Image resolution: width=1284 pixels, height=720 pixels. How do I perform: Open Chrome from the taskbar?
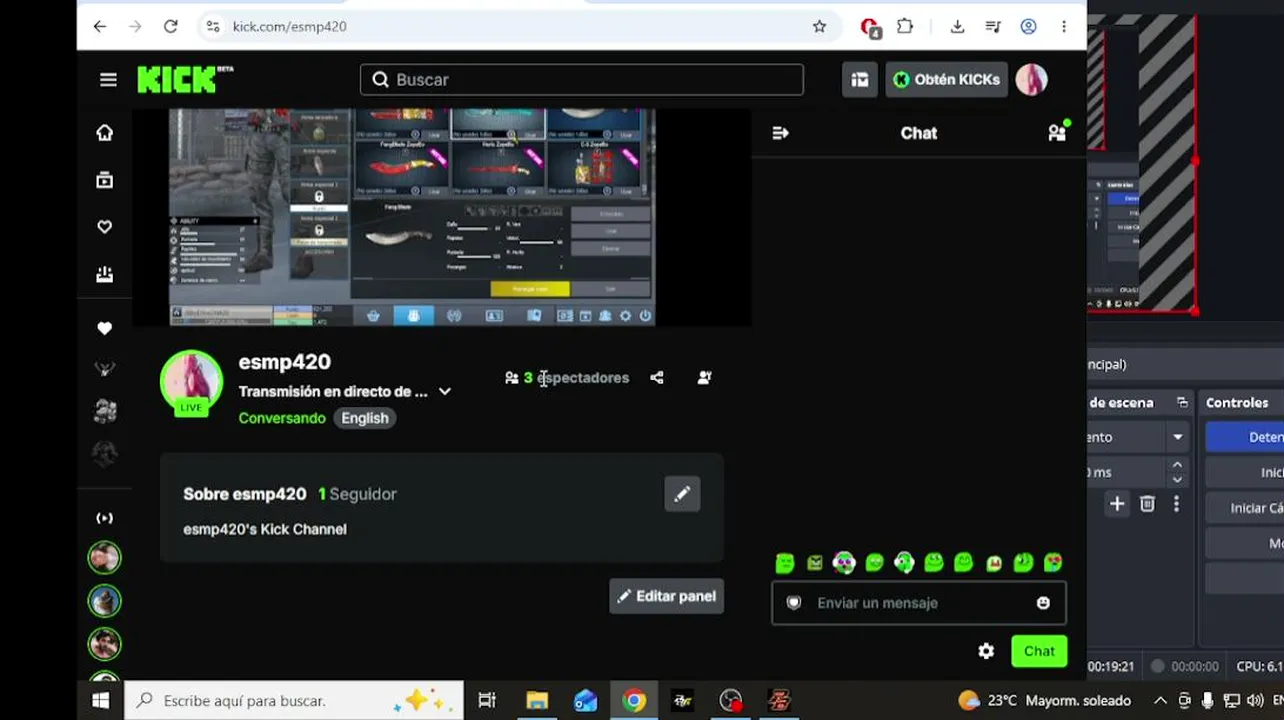click(634, 700)
